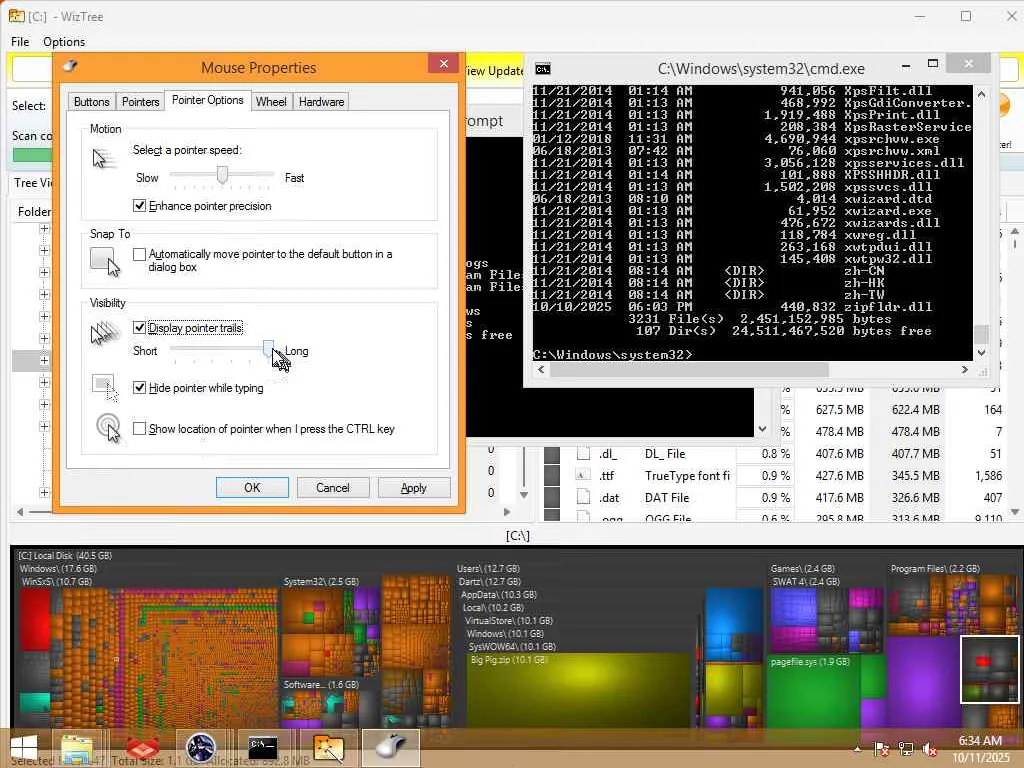Click Cancel in Mouse Properties

pyautogui.click(x=333, y=487)
